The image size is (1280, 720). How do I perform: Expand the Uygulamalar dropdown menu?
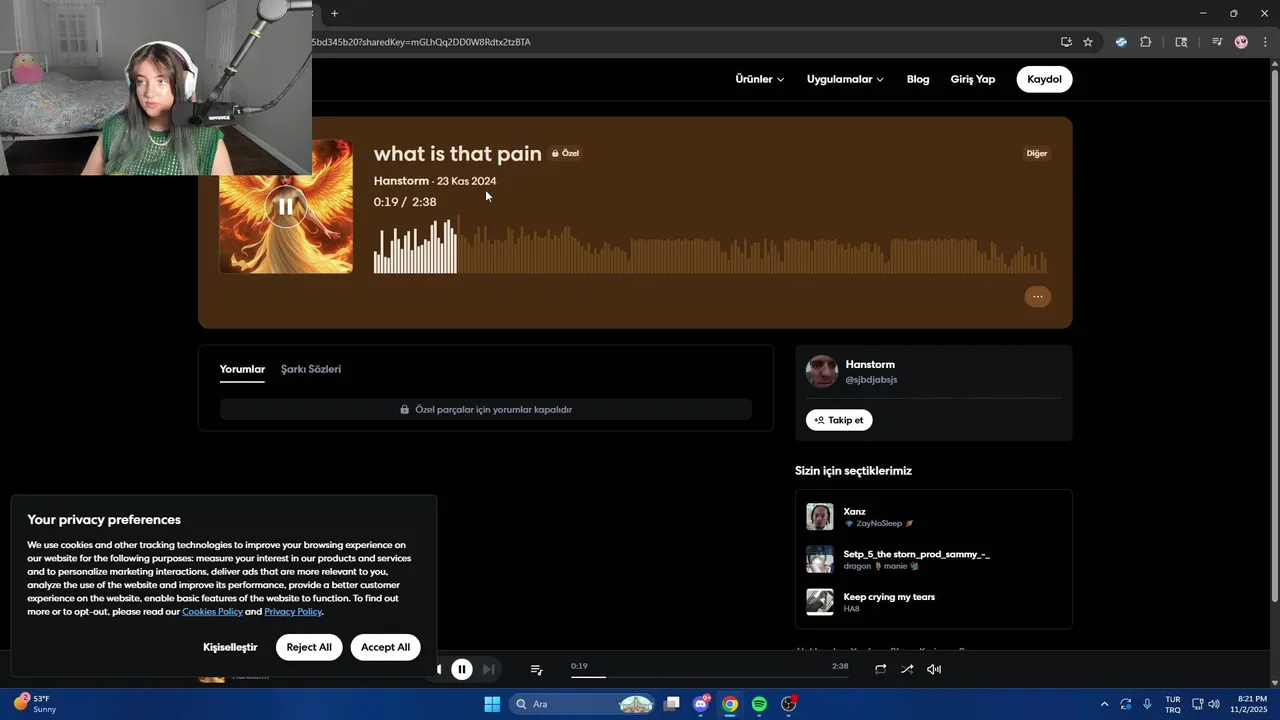pyautogui.click(x=845, y=79)
